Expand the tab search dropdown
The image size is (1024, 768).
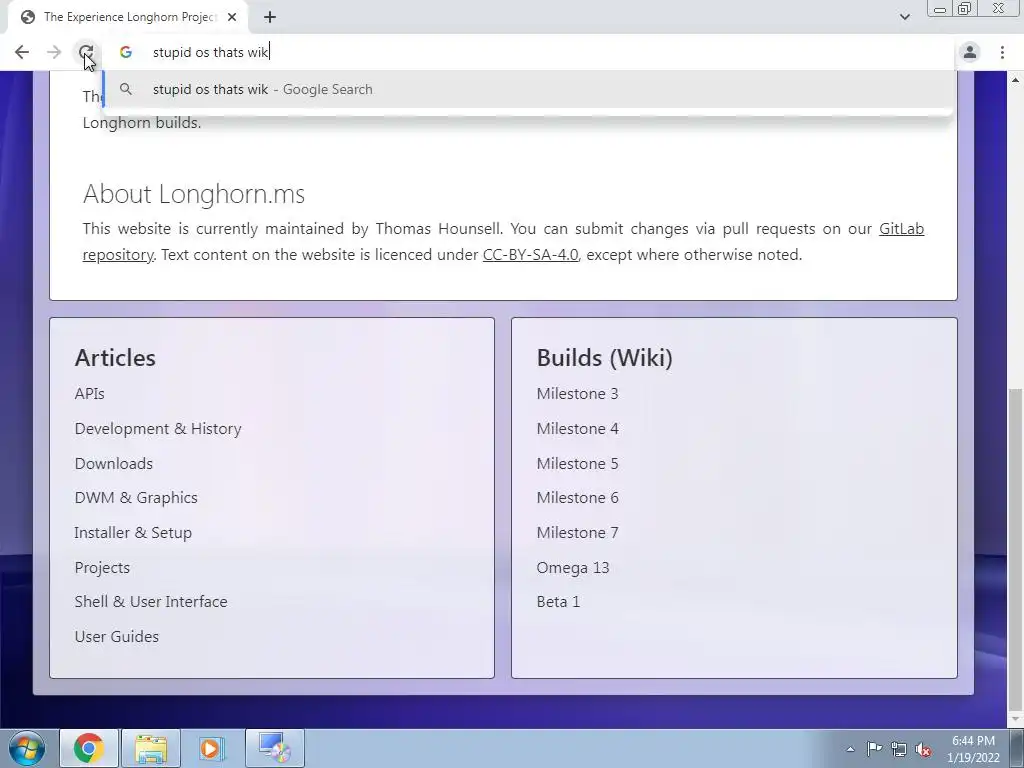click(x=904, y=17)
